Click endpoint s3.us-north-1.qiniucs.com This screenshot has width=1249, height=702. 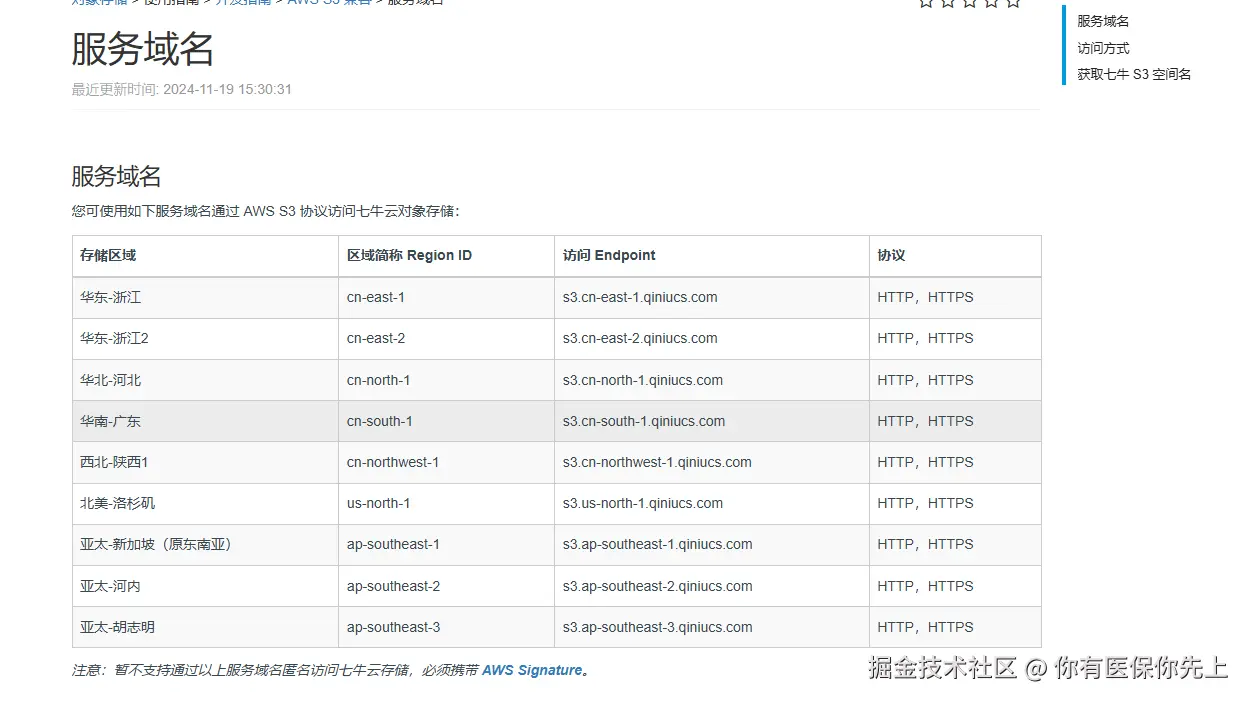pyautogui.click(x=643, y=503)
